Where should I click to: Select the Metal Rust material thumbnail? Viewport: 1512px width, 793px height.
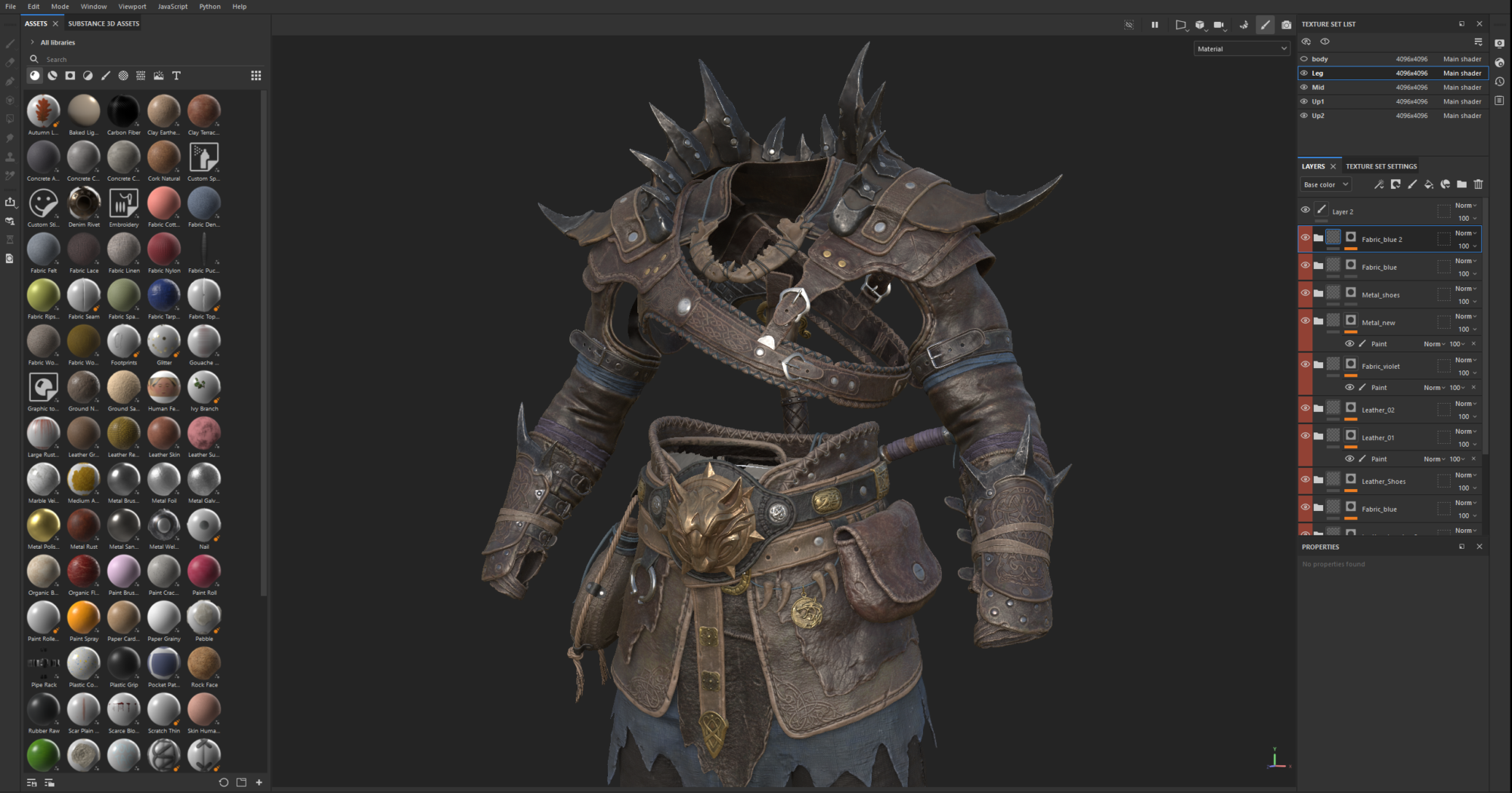(x=83, y=525)
